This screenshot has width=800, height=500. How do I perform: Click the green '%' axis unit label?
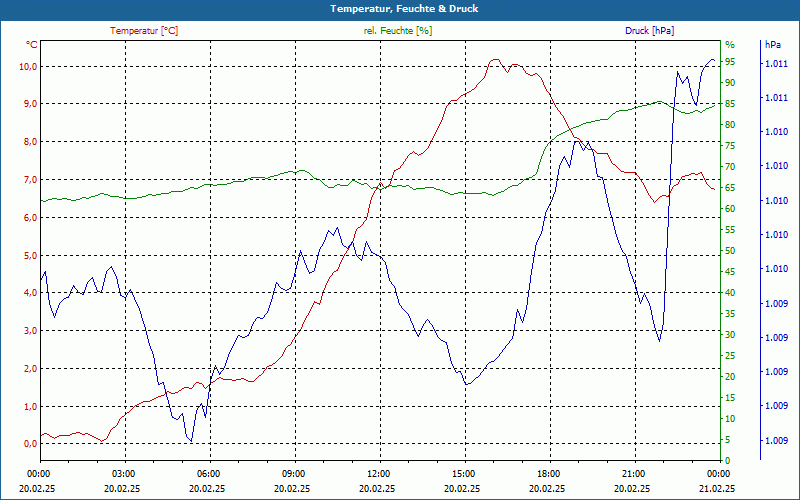[730, 45]
